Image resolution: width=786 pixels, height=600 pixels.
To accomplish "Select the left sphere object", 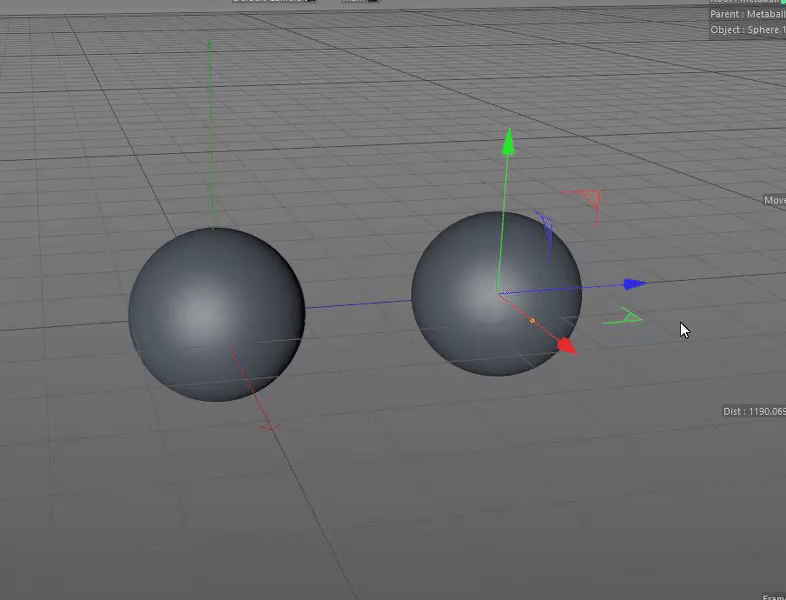I will coord(216,314).
